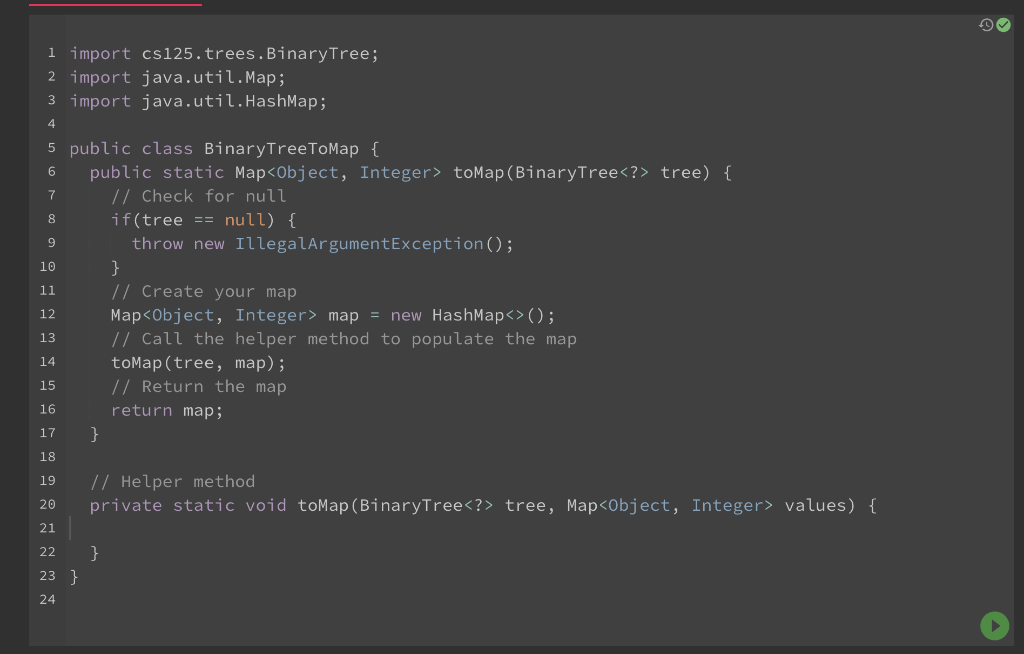Click line number 8 in the gutter
1024x654 pixels.
pyautogui.click(x=50, y=219)
